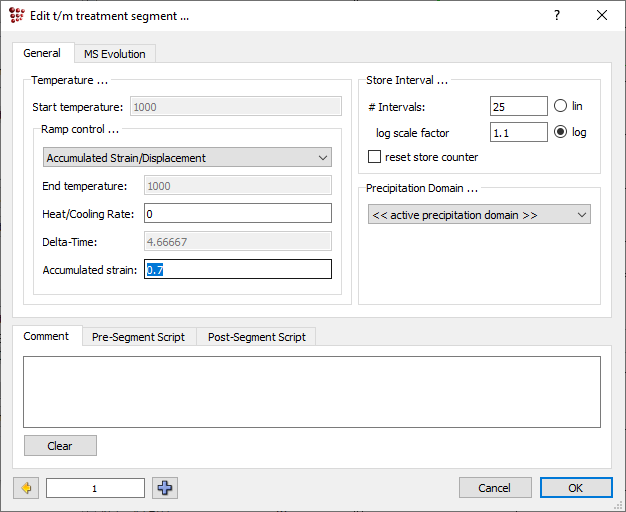Click the Cancel button
Image resolution: width=626 pixels, height=512 pixels.
(494, 488)
